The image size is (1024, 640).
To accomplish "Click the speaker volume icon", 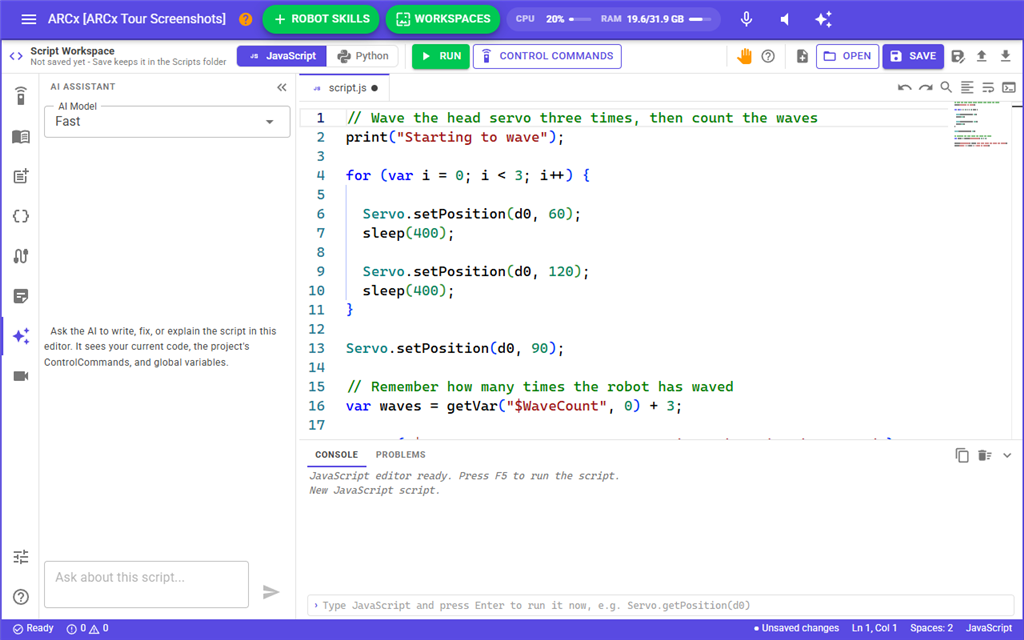I will [x=785, y=19].
